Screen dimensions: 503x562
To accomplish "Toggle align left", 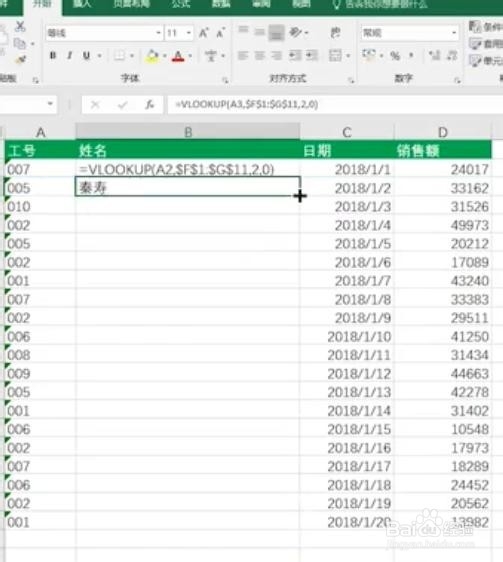I will click(243, 56).
